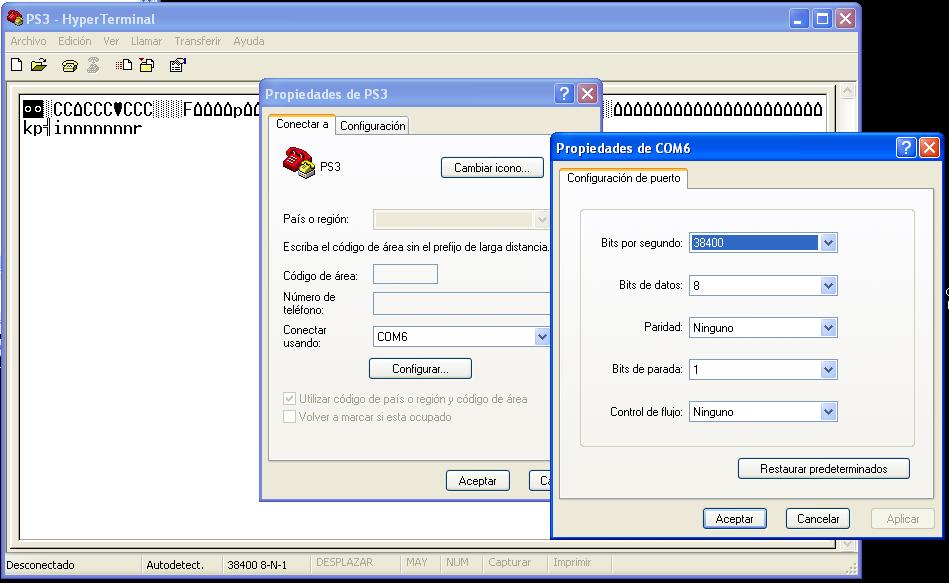Select the 'Configuración de puerto' tab
The width and height of the screenshot is (949, 583).
[x=623, y=178]
